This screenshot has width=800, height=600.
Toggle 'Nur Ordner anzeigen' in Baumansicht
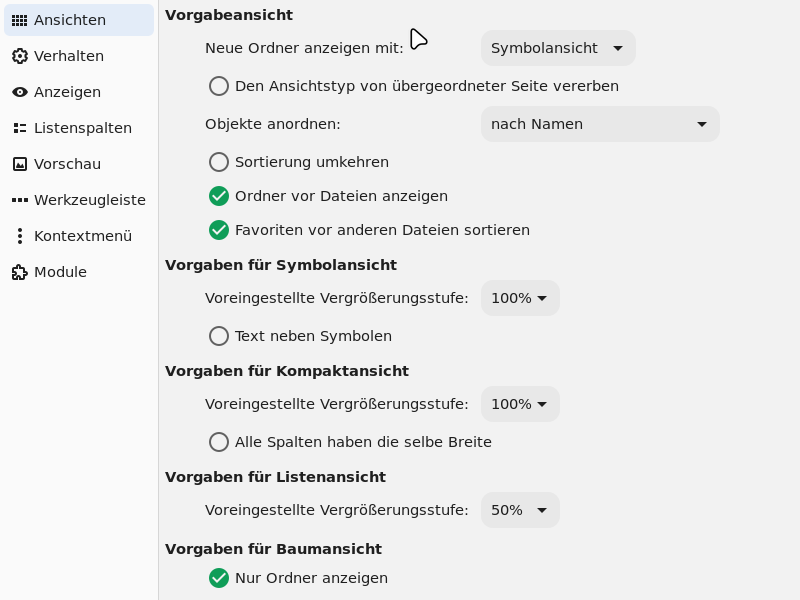pos(219,578)
